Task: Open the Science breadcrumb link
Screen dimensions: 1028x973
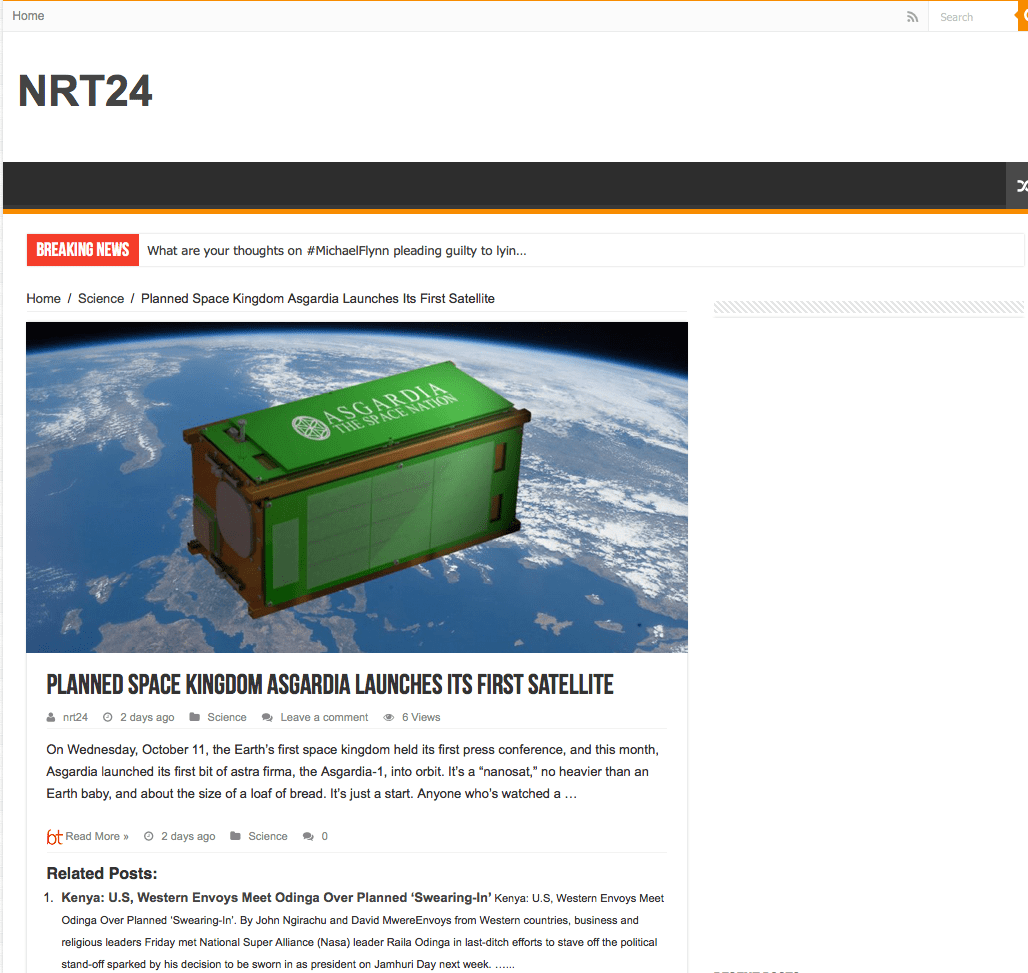Action: pyautogui.click(x=101, y=298)
